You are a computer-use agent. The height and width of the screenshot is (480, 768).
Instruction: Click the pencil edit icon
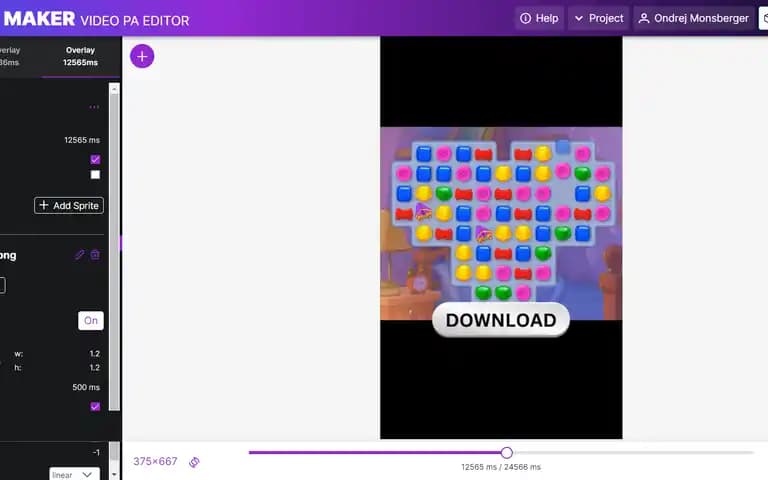tap(79, 254)
